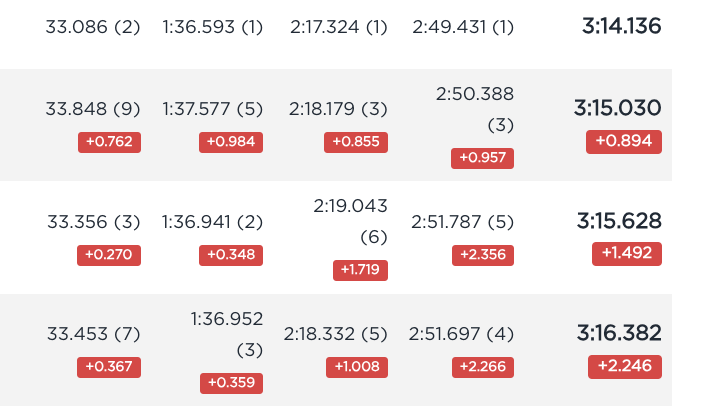This screenshot has width=703, height=417.
Task: Click the 3:16.382 finish time
Action: [x=619, y=333]
